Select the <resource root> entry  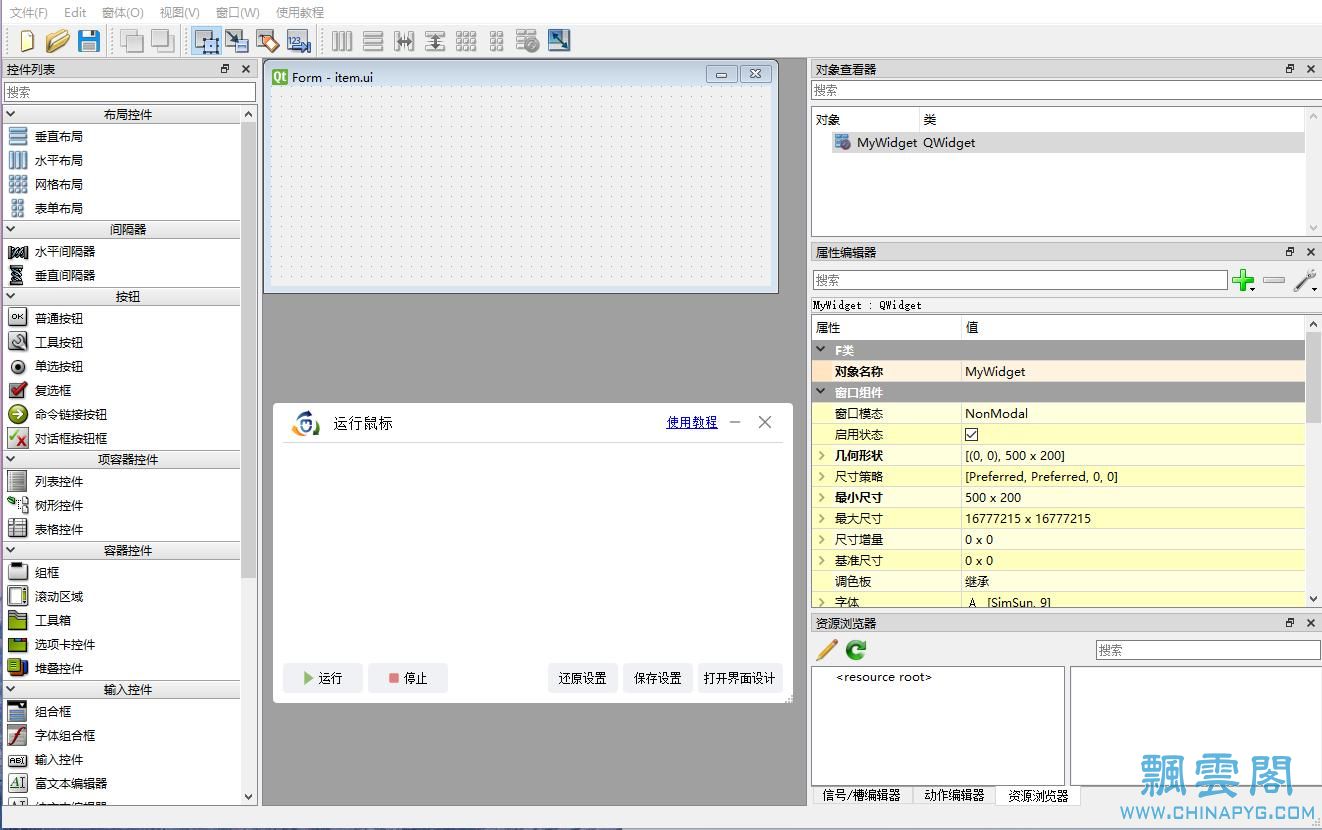point(883,677)
